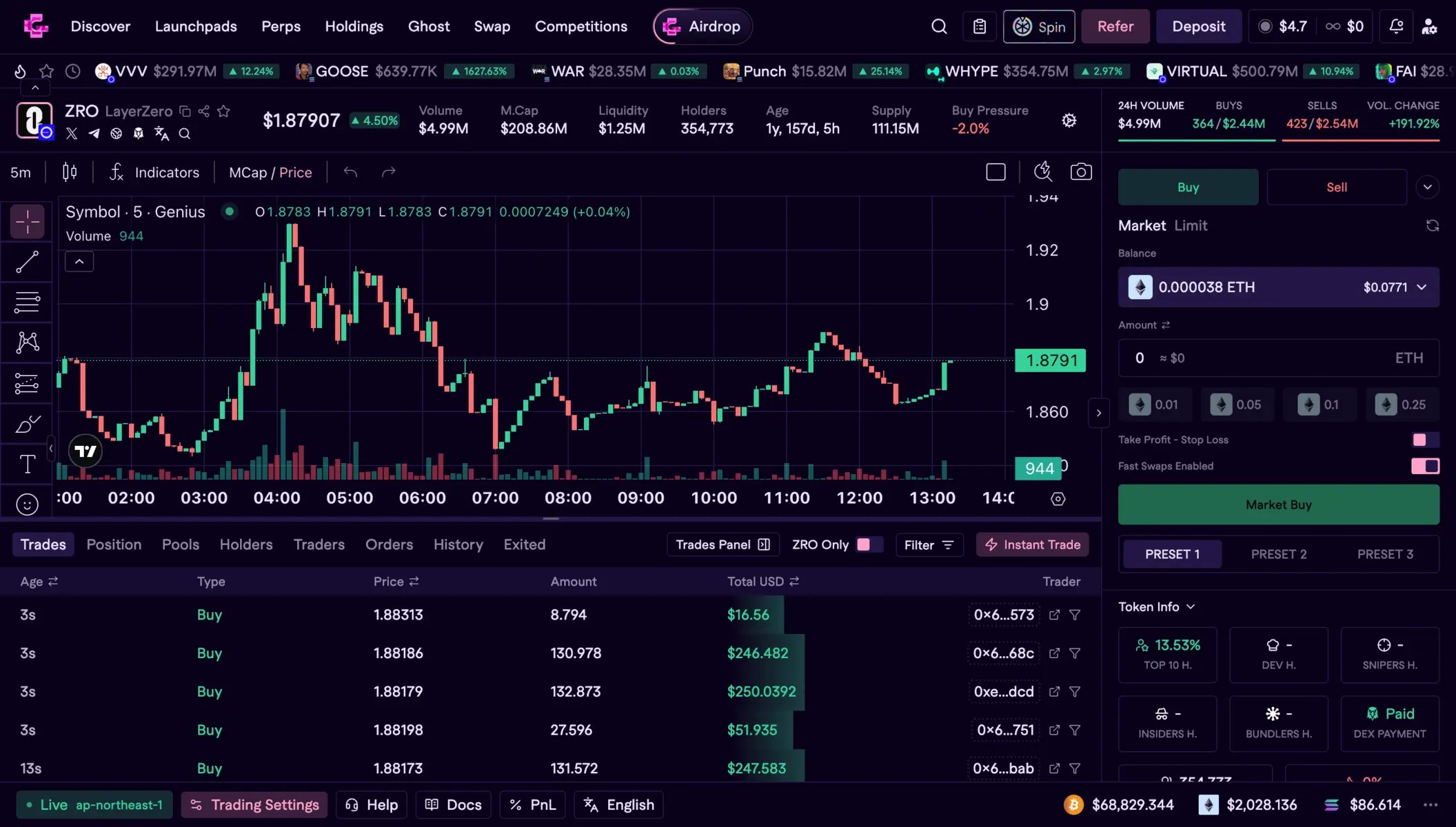
Task: Toggle Total USD column display
Action: click(x=794, y=582)
